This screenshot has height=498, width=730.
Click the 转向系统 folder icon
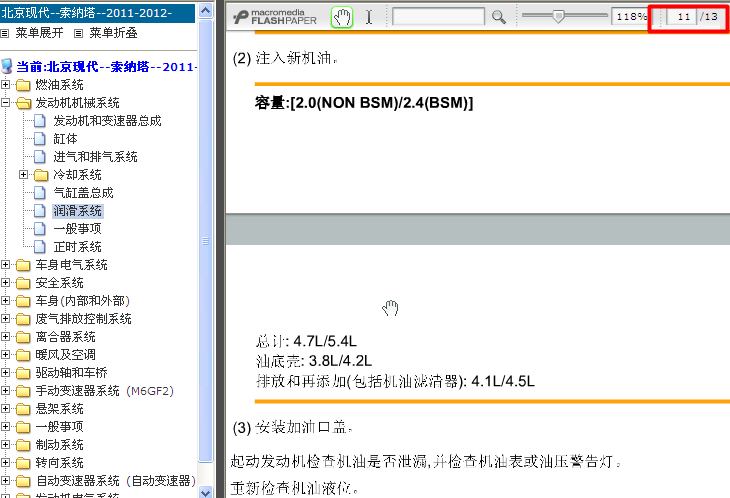23,463
